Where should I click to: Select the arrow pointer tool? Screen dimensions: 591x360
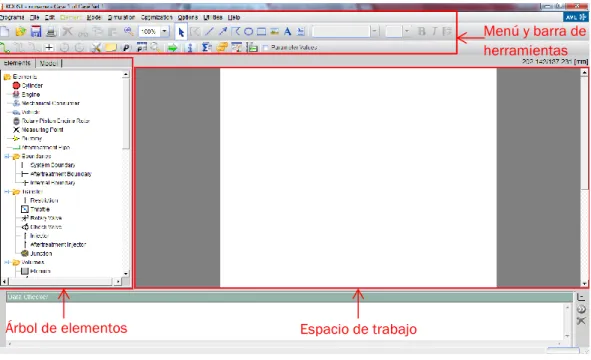(181, 32)
